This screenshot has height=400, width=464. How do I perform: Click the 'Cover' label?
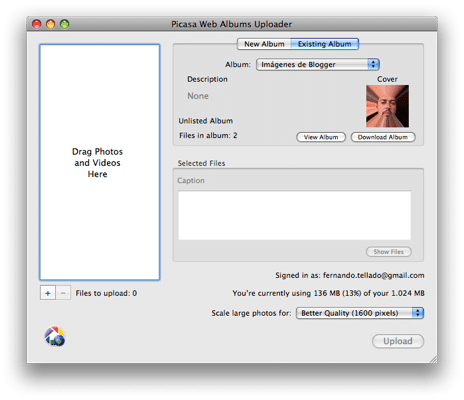coord(387,79)
